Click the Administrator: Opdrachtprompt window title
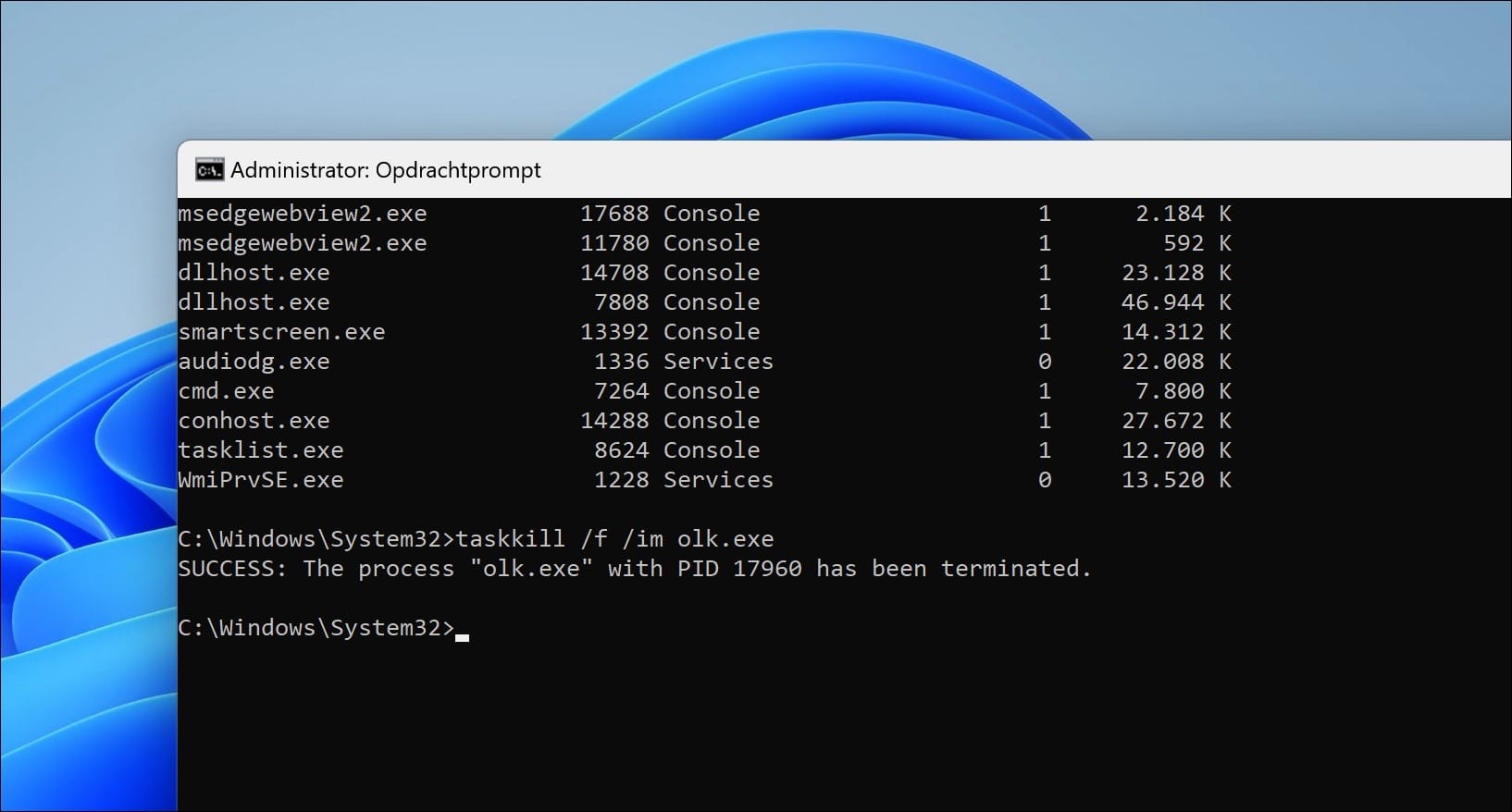The height and width of the screenshot is (812, 1512). 386,170
